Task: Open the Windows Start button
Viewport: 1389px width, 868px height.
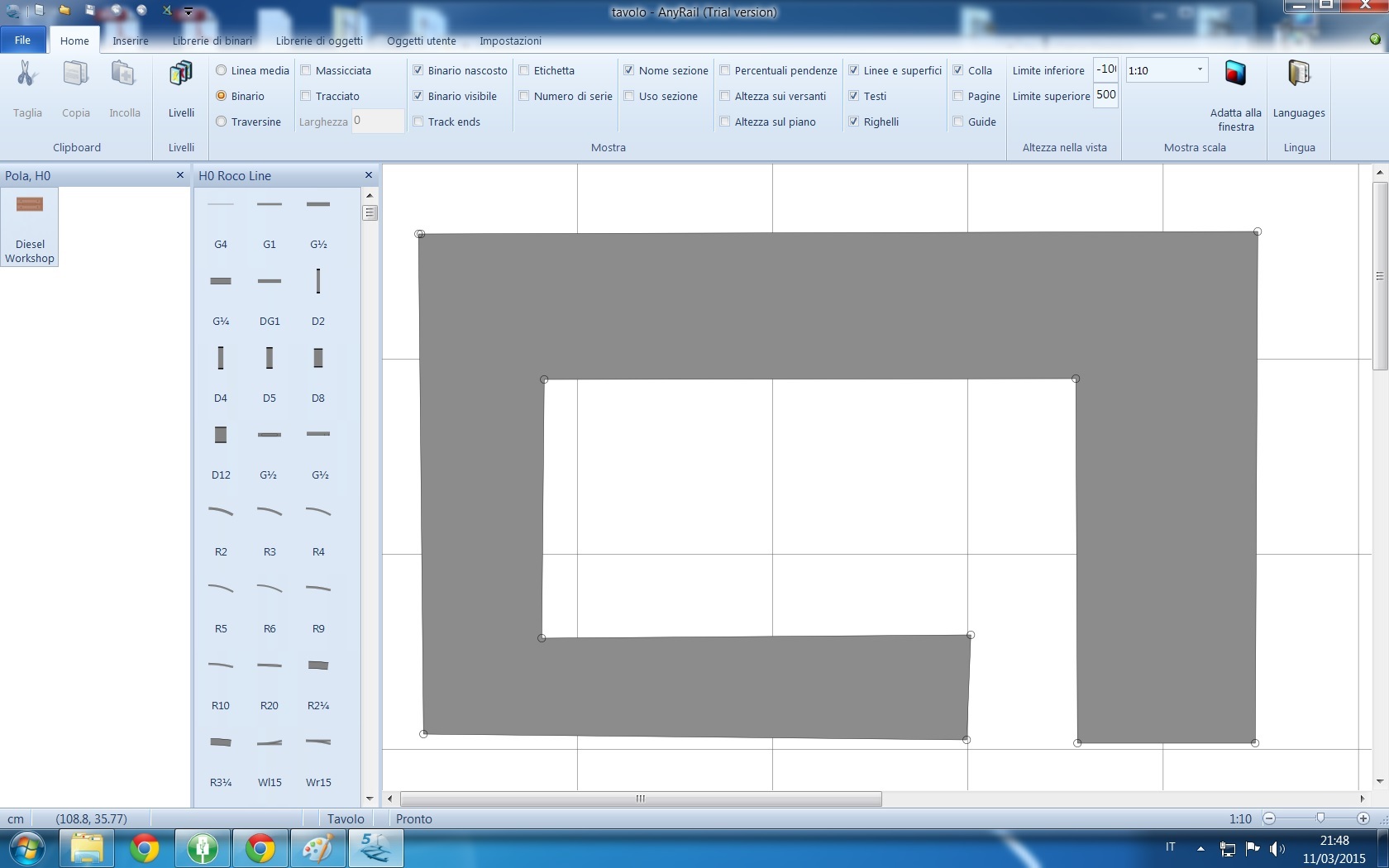Action: point(26,848)
